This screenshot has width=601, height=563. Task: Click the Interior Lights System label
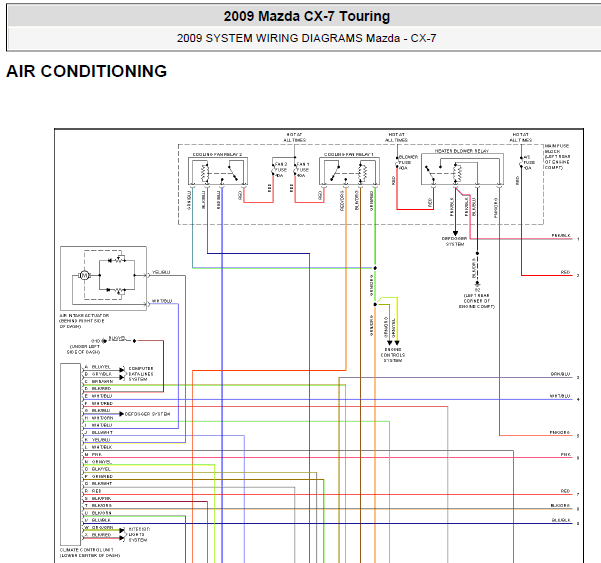point(140,534)
